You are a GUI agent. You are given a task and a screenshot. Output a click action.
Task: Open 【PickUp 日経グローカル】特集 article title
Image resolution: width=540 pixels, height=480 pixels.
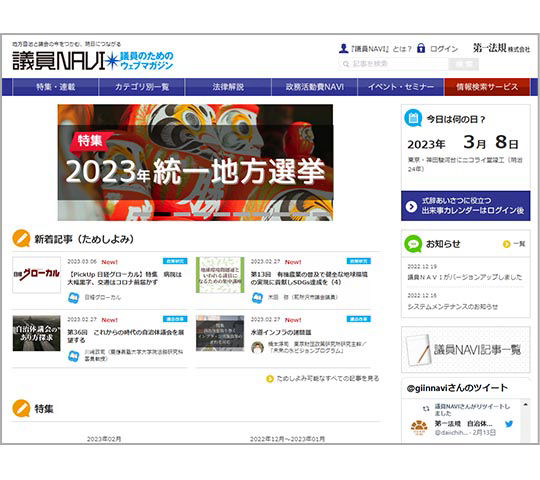[124, 278]
